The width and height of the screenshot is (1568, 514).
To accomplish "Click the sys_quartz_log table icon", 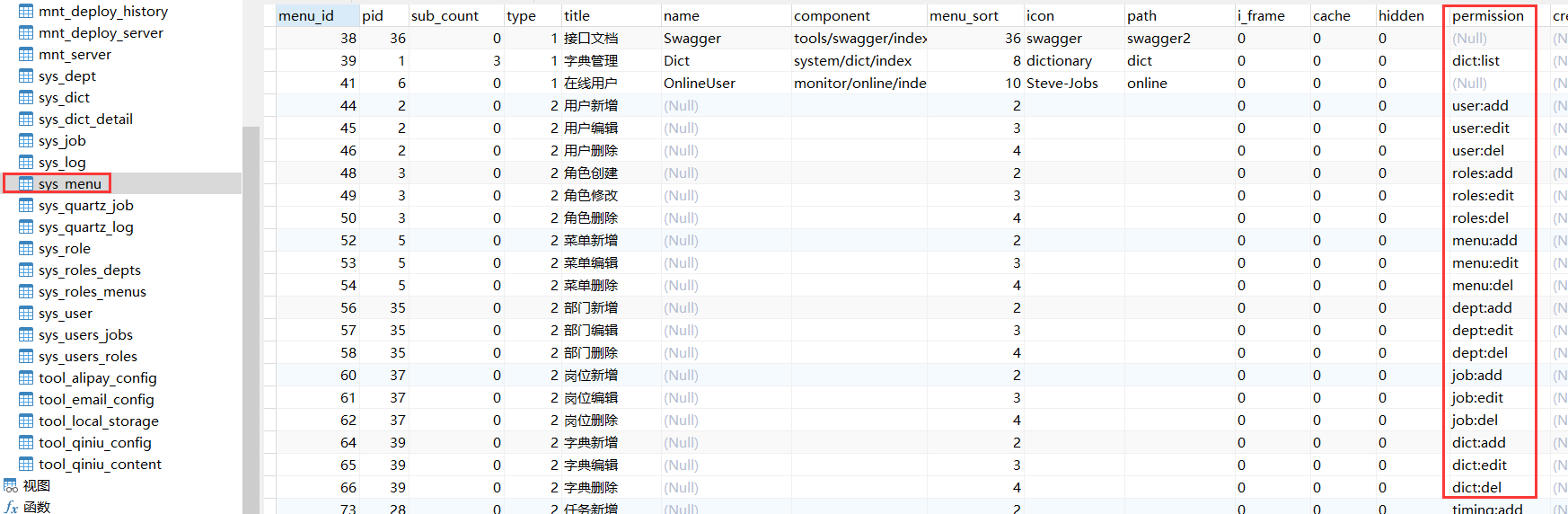I will (x=26, y=227).
